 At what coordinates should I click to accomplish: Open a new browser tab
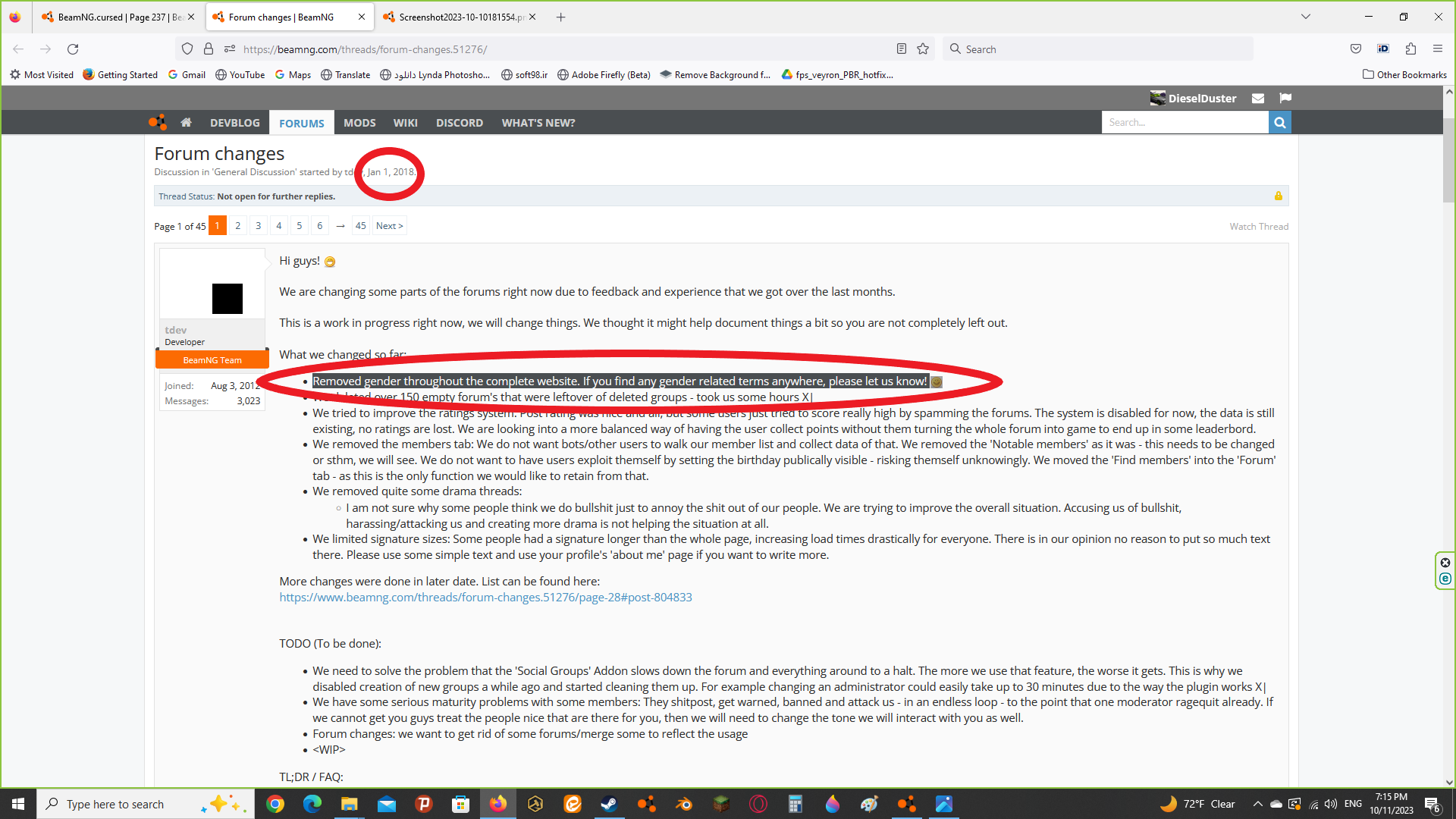560,17
